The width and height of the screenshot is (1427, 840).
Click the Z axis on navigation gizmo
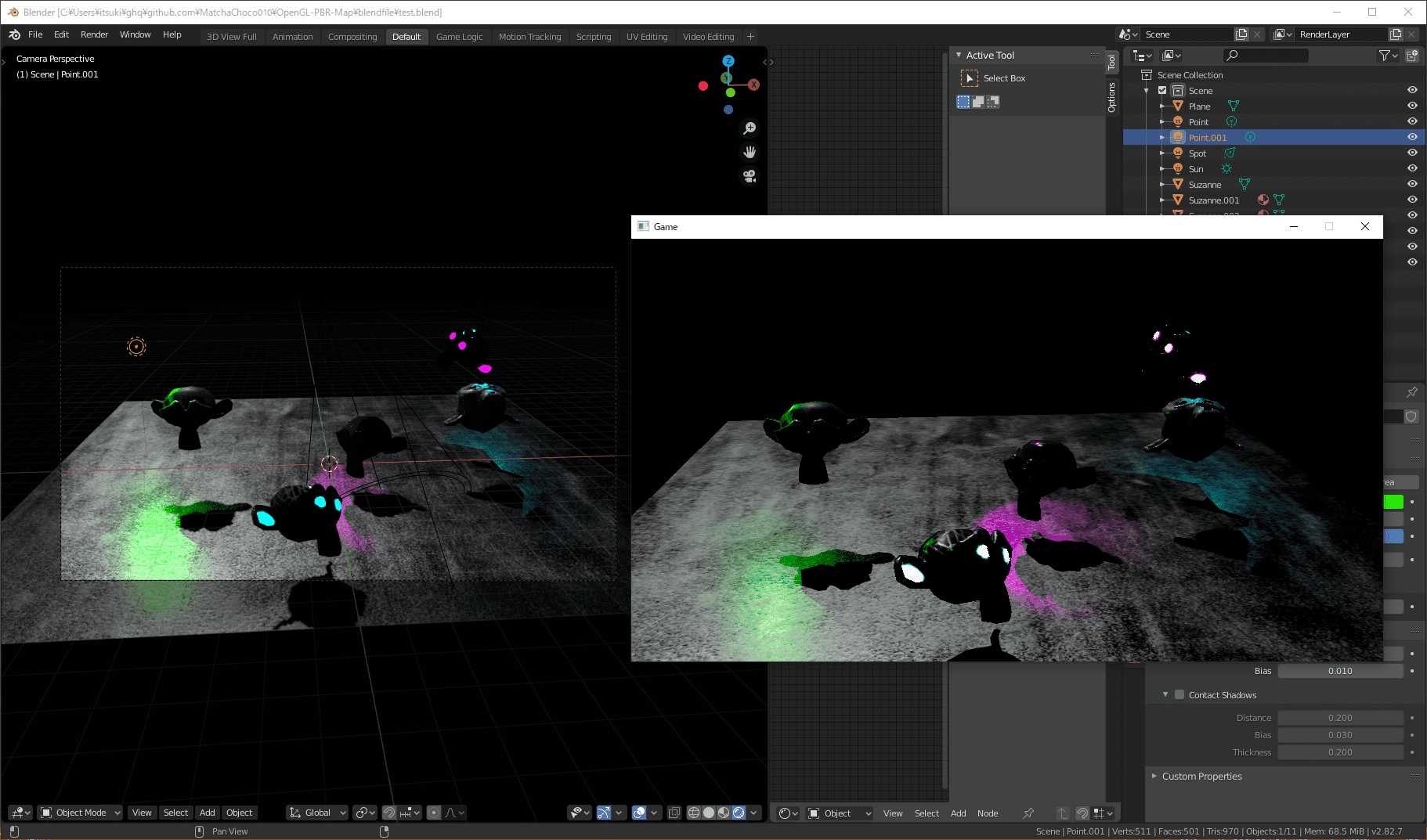tap(728, 61)
